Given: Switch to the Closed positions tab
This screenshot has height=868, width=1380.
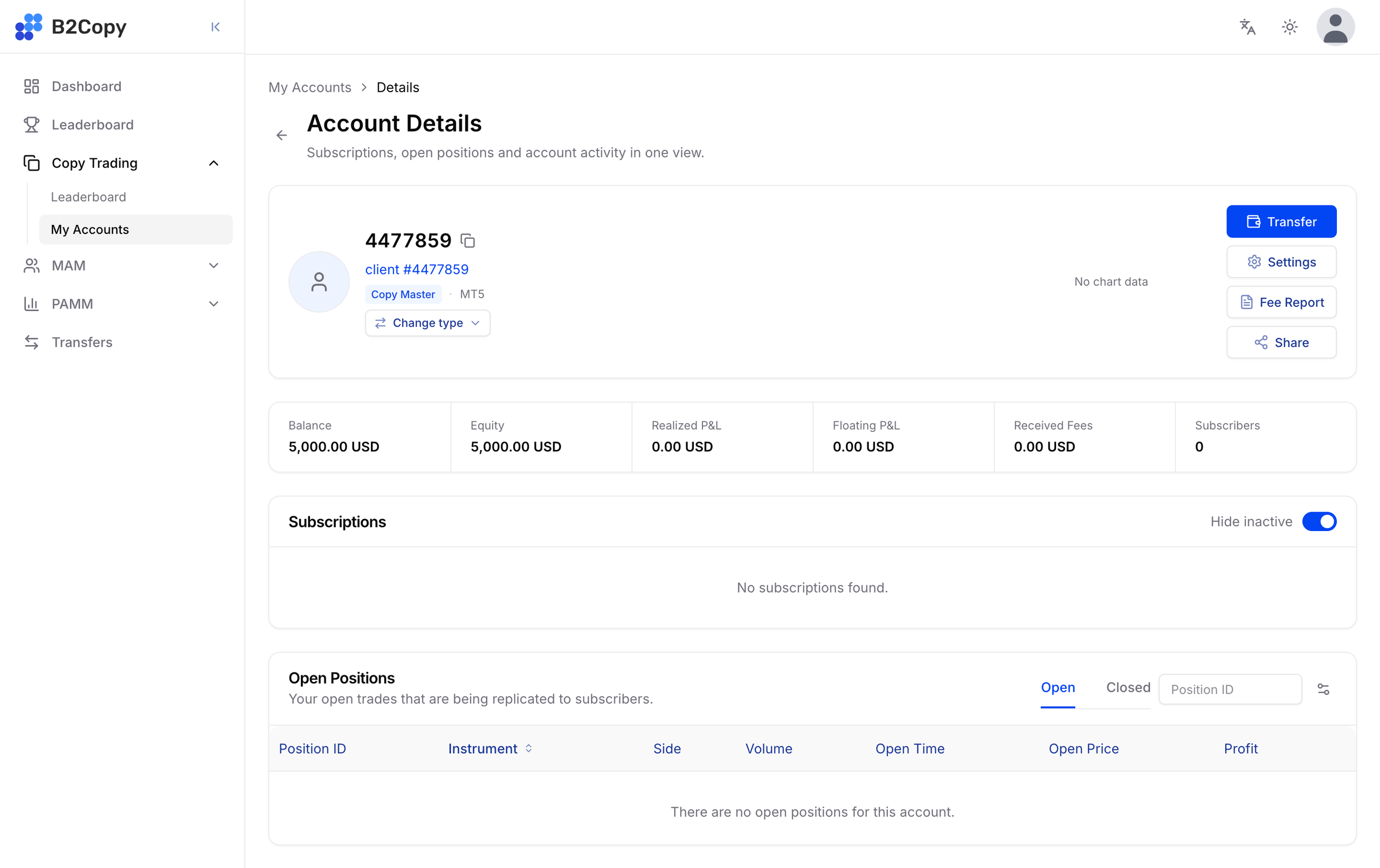Looking at the screenshot, I should pos(1128,687).
